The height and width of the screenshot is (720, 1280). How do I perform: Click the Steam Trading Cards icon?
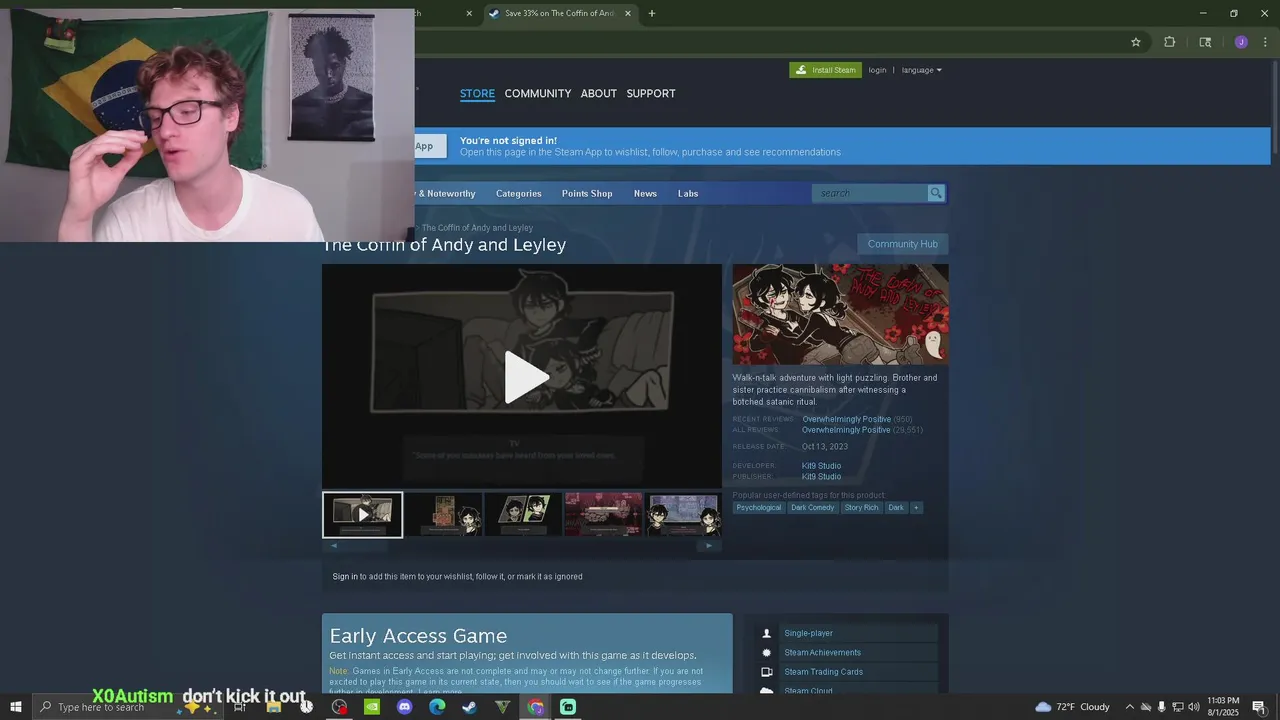[x=767, y=672]
